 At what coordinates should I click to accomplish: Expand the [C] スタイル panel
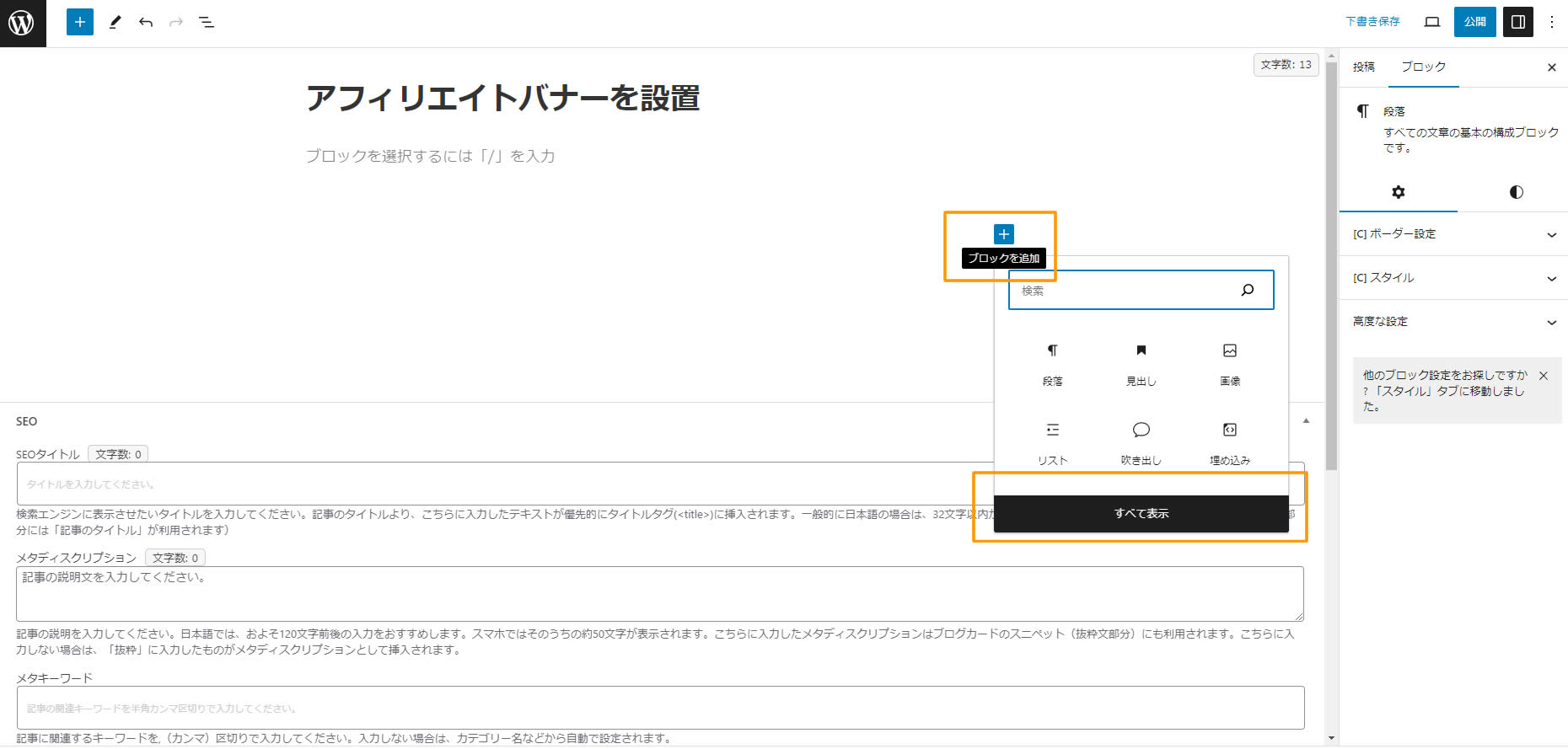point(1453,278)
